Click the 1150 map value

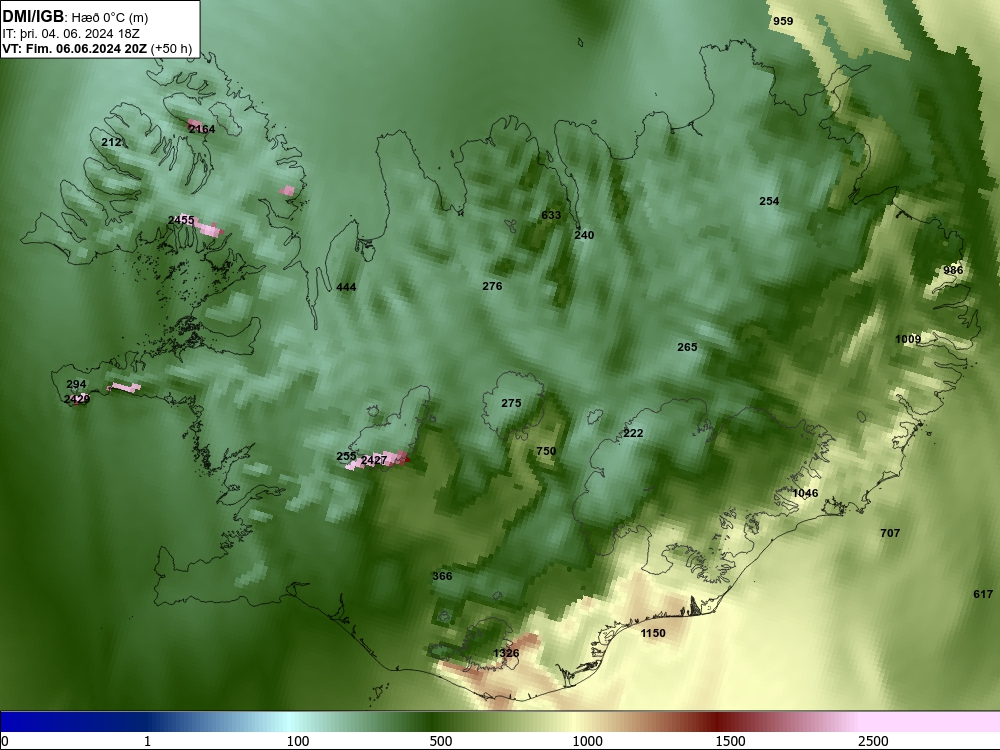click(x=653, y=633)
